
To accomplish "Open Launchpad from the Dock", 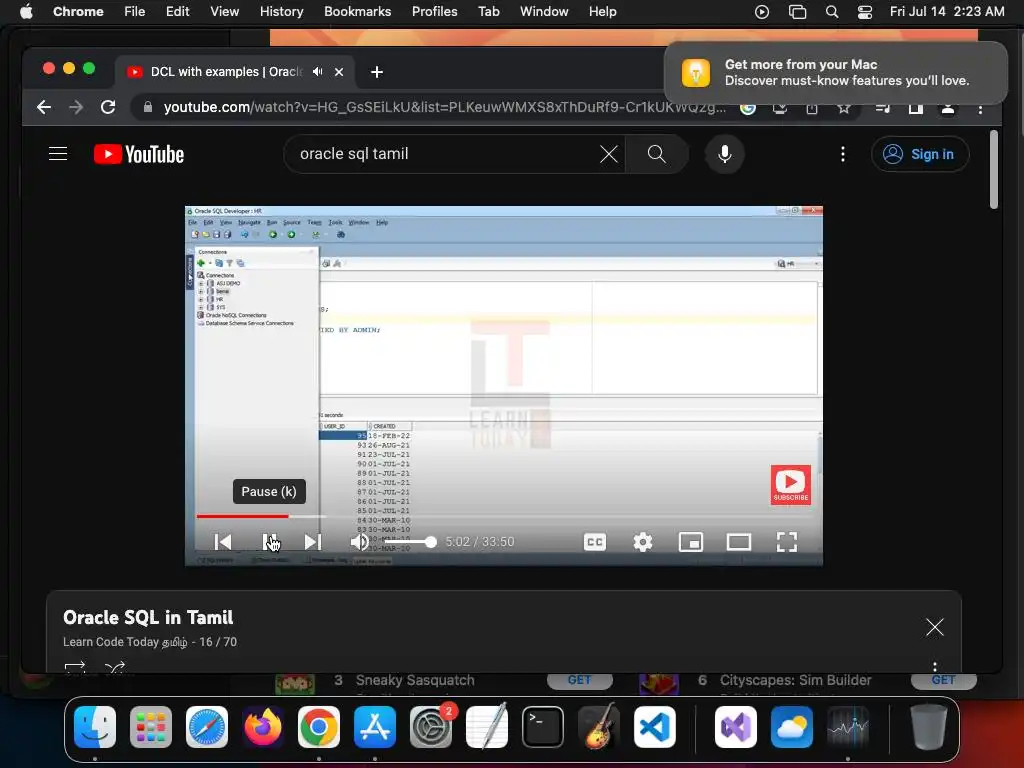I will click(151, 727).
